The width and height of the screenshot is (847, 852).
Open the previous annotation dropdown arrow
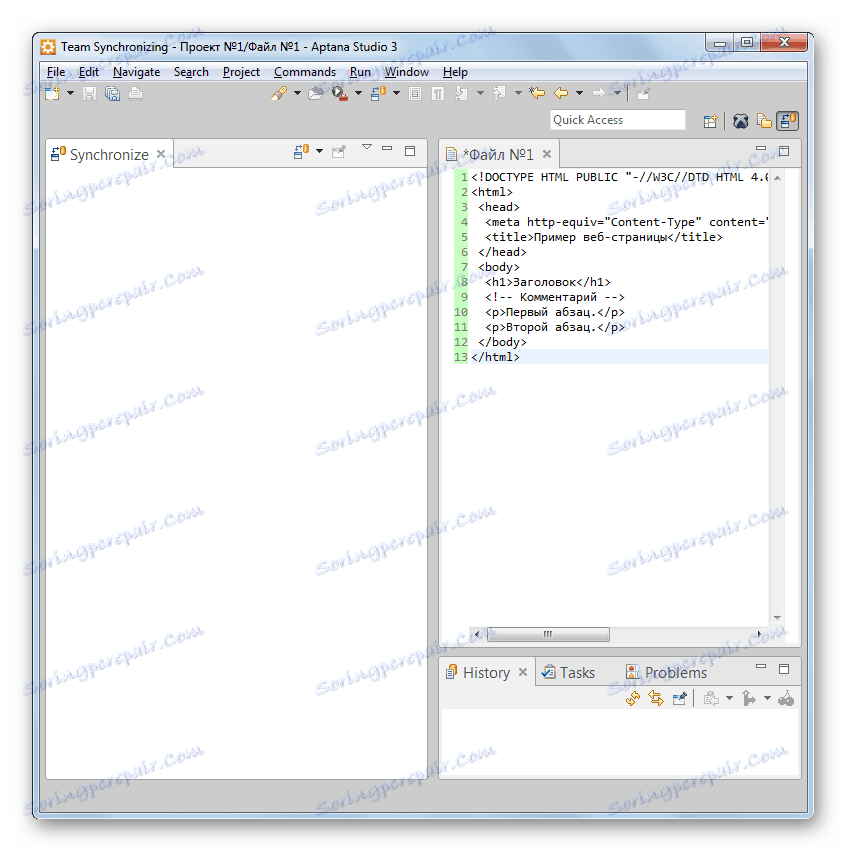click(518, 93)
